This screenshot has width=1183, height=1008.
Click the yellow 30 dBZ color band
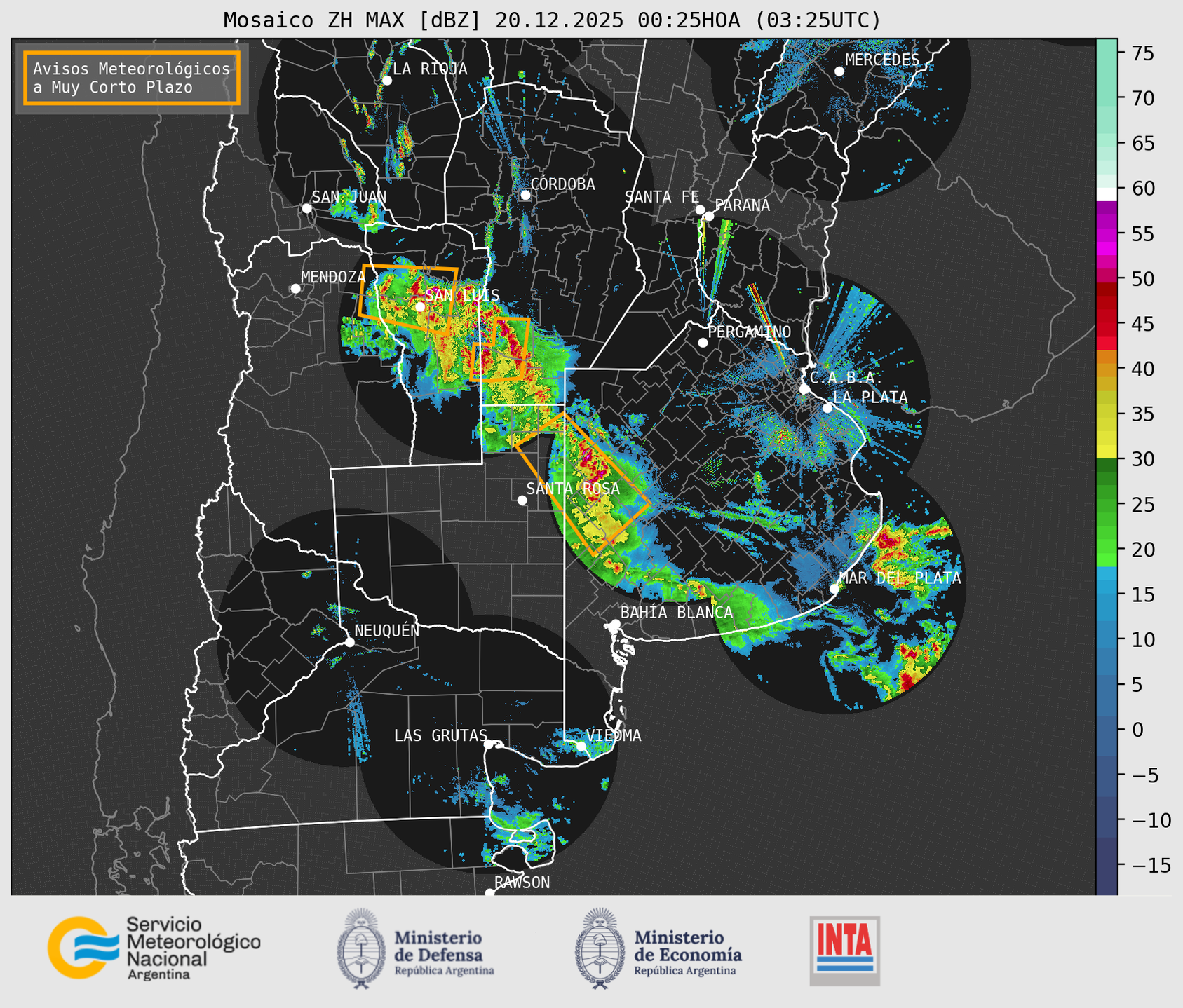tap(1107, 452)
